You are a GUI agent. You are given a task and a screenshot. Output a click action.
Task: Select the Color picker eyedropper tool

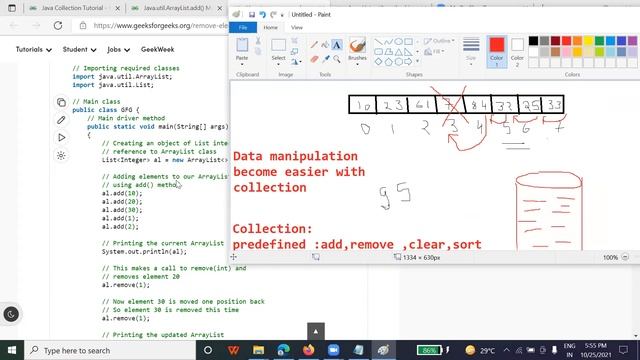click(325, 59)
